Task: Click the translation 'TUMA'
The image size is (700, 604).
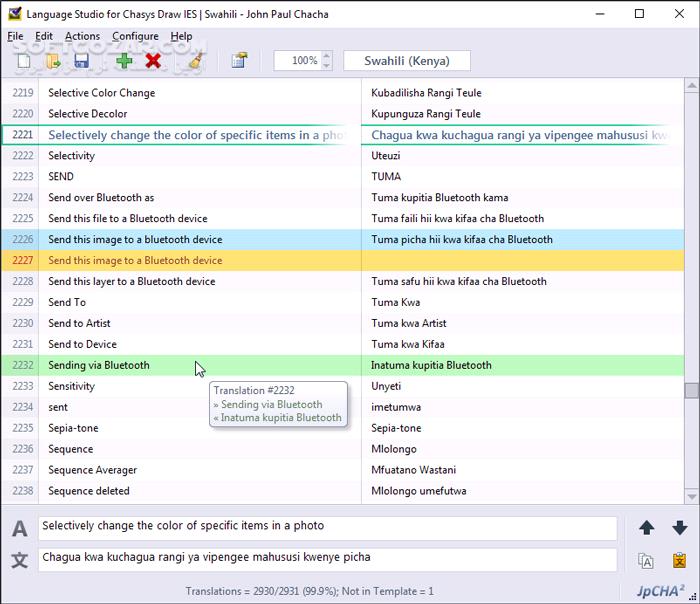Action: pos(386,177)
